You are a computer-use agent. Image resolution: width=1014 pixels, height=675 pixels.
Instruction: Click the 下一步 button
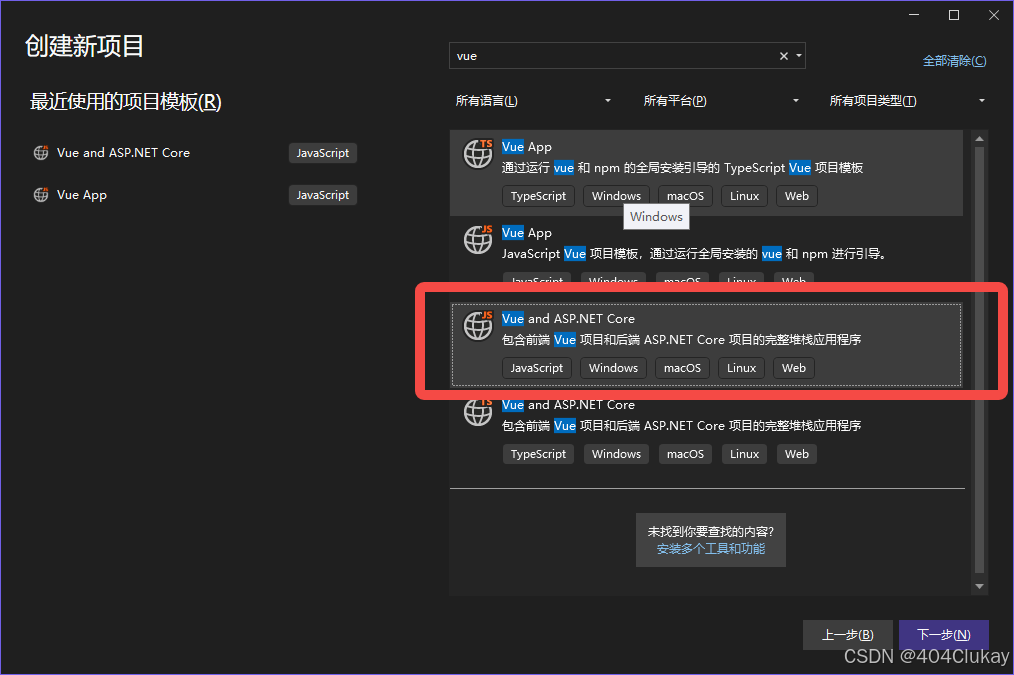(x=944, y=635)
